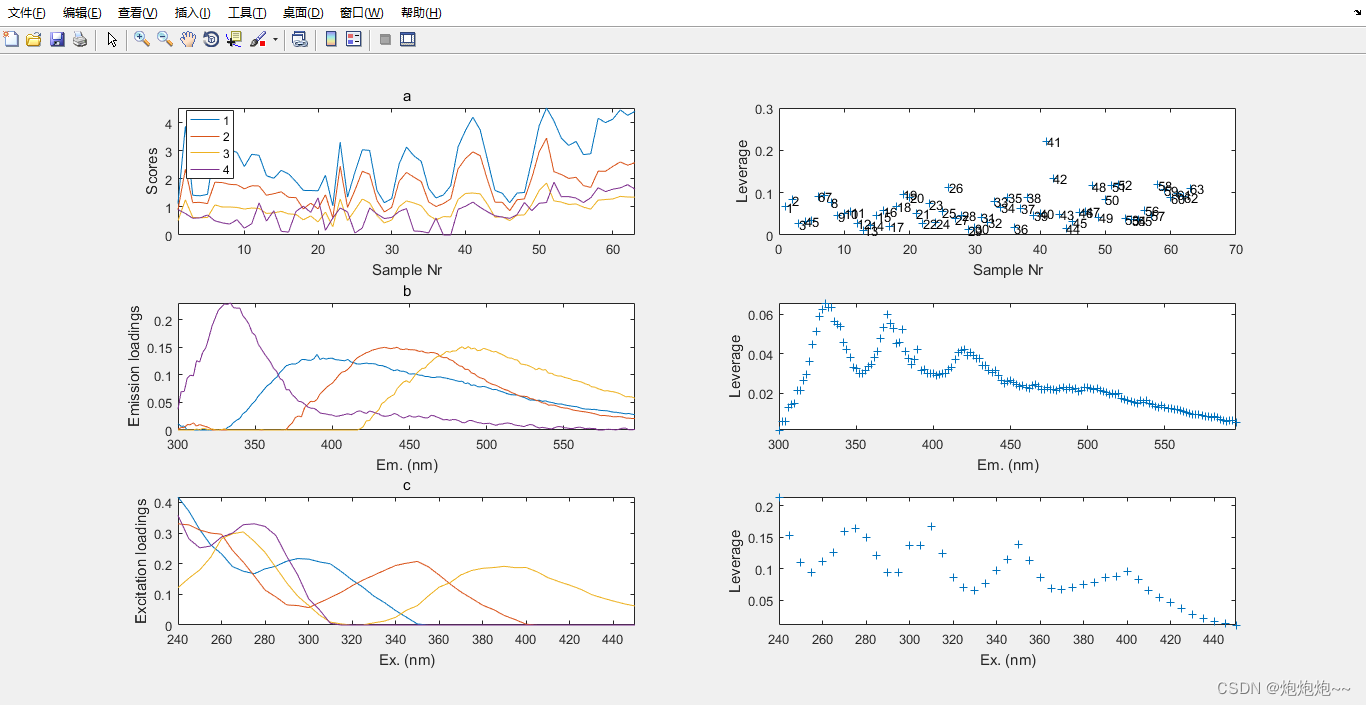Open the 工具(T) menu
The width and height of the screenshot is (1366, 705).
247,13
